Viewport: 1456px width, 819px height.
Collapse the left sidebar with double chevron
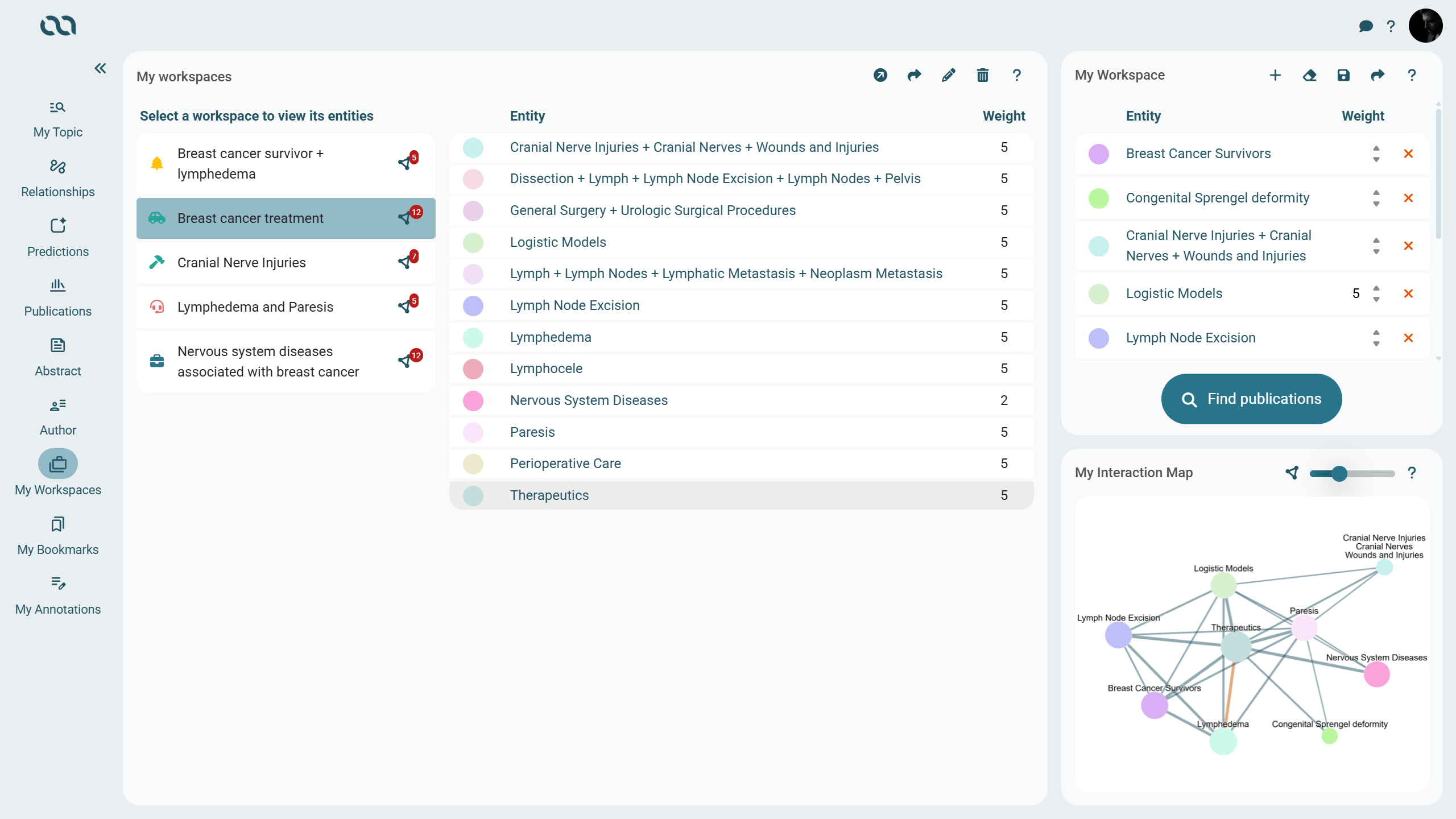click(x=100, y=68)
